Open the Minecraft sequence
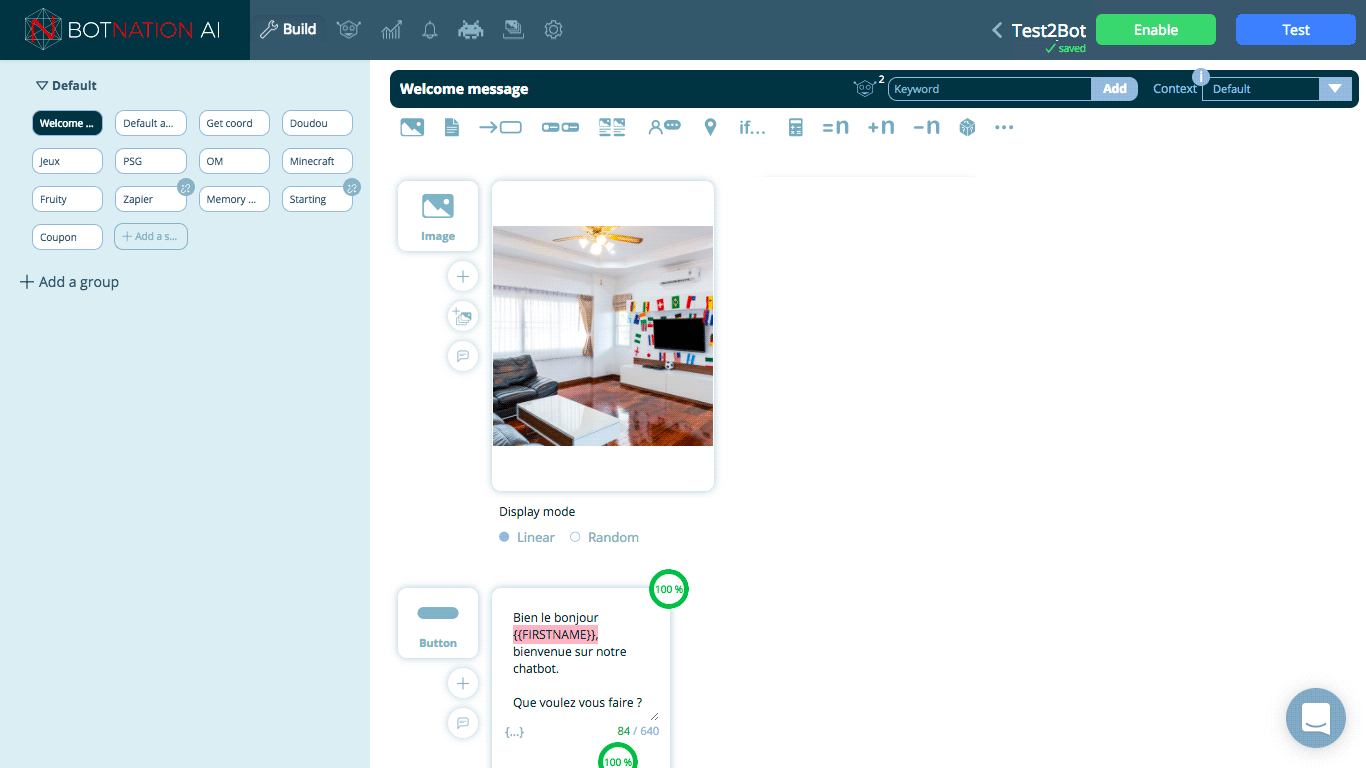The height and width of the screenshot is (768, 1366). (x=317, y=161)
